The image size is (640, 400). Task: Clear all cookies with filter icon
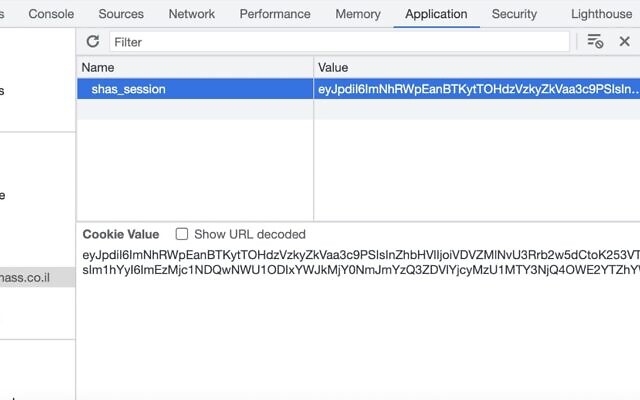(595, 41)
